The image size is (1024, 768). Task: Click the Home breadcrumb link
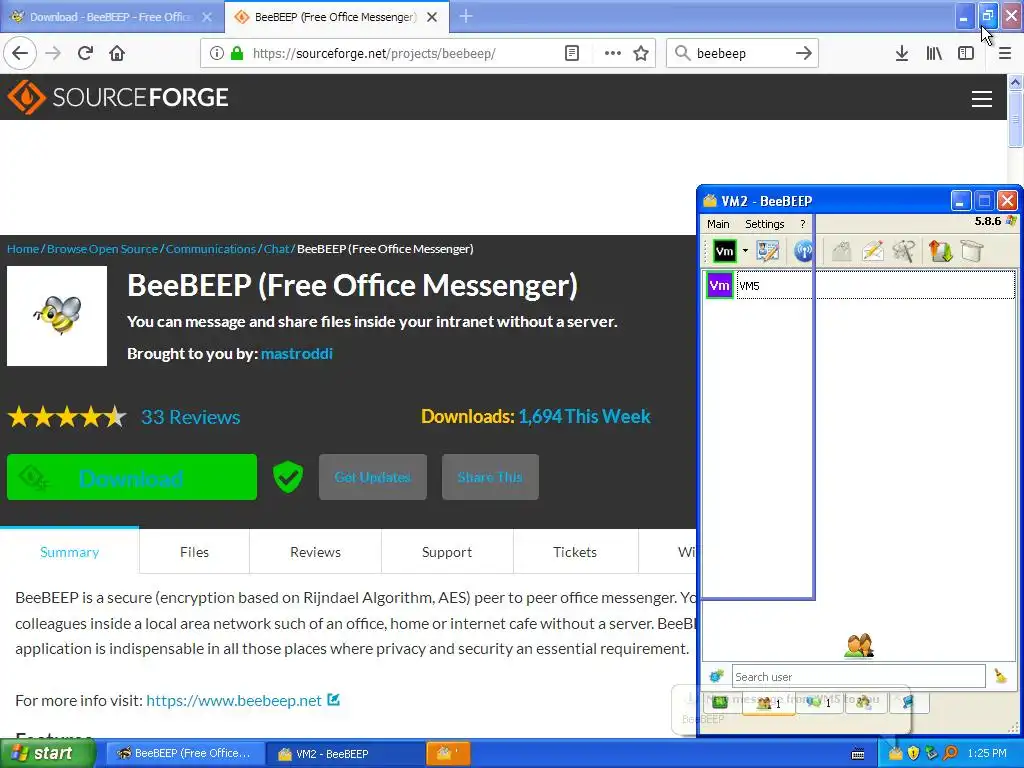(x=23, y=249)
